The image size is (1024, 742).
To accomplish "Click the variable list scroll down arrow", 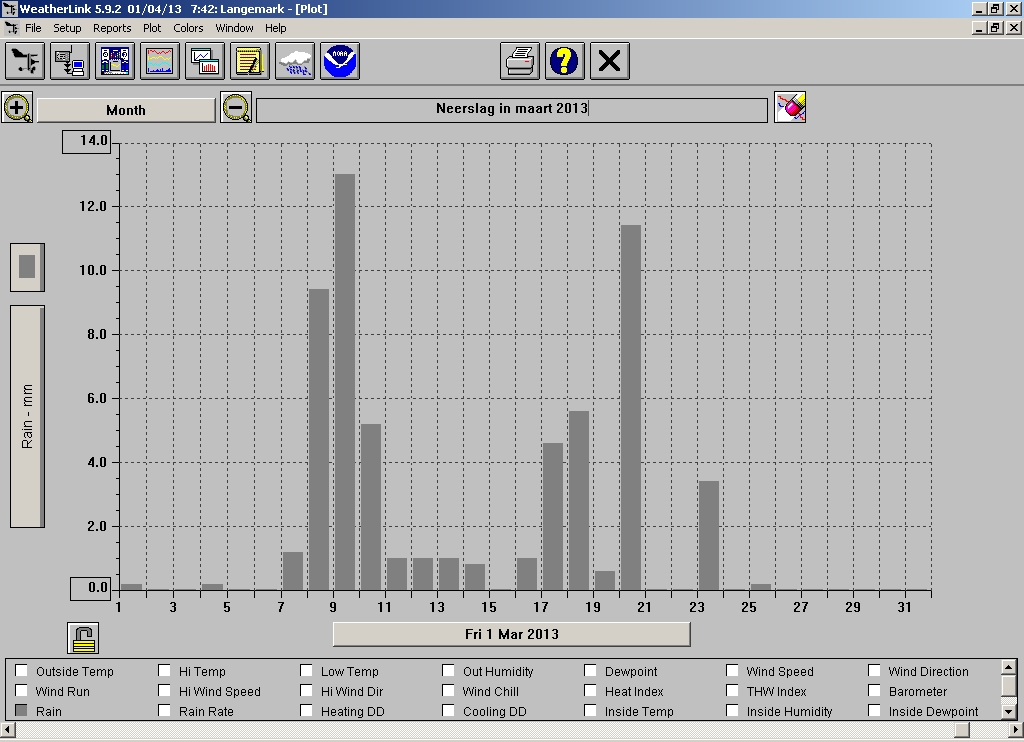I will [x=1008, y=711].
